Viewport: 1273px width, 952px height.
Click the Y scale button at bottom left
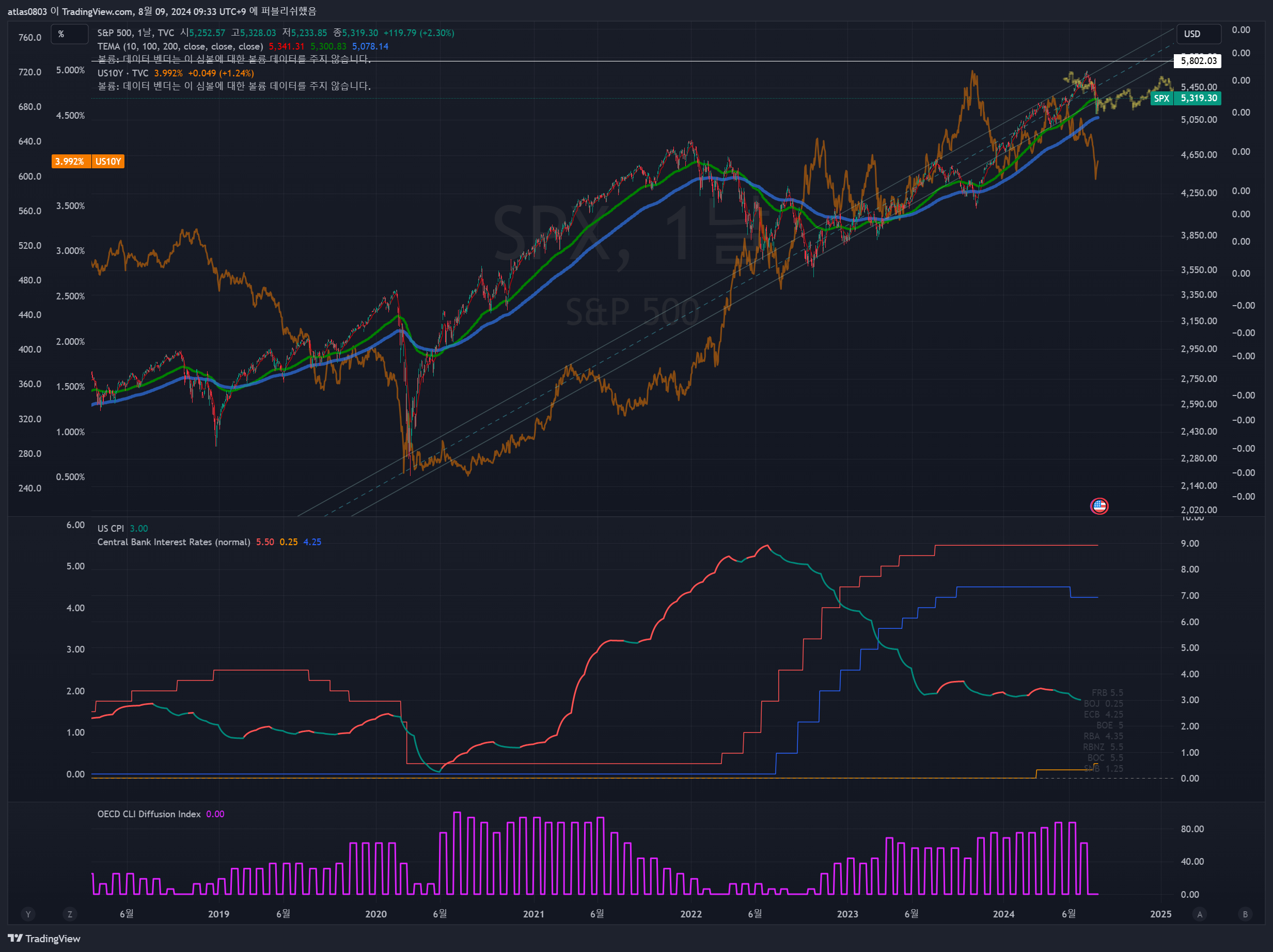[27, 914]
